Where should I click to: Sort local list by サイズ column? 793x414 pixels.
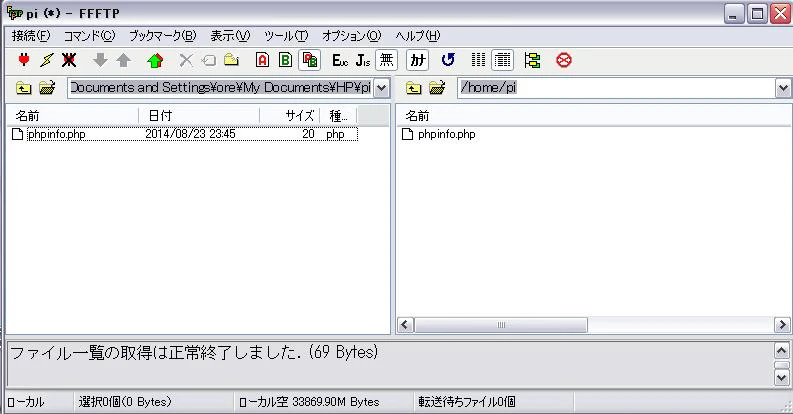point(290,116)
